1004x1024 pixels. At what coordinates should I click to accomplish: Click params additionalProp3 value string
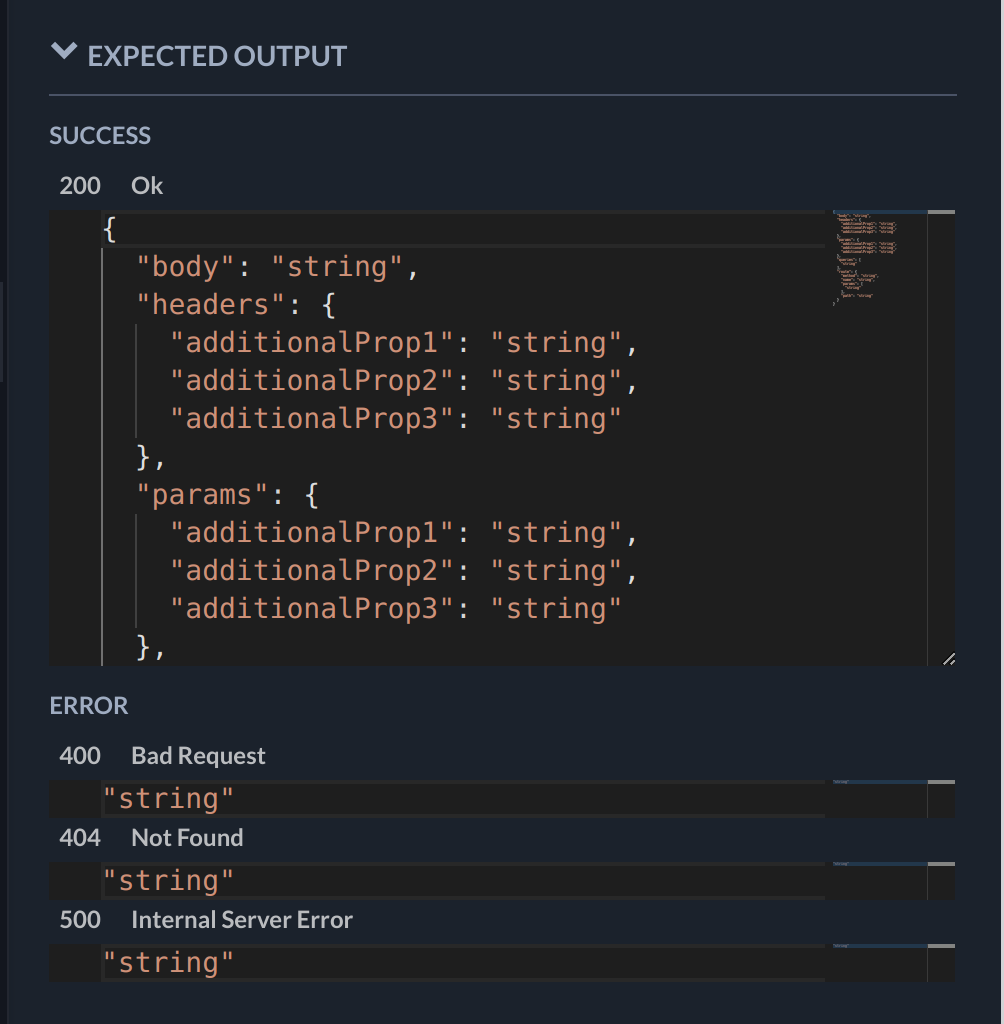tap(556, 609)
